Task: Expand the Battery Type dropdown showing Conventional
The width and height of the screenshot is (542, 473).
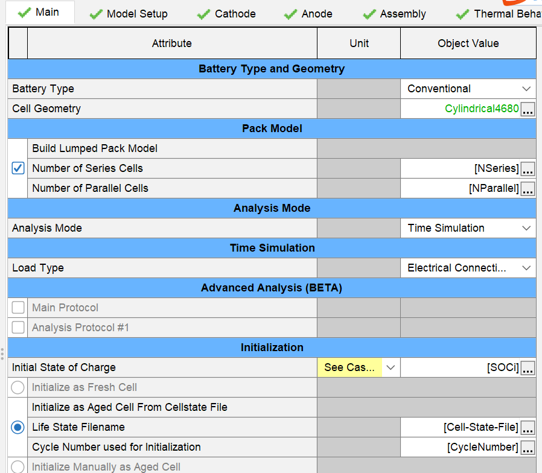Action: 468,89
